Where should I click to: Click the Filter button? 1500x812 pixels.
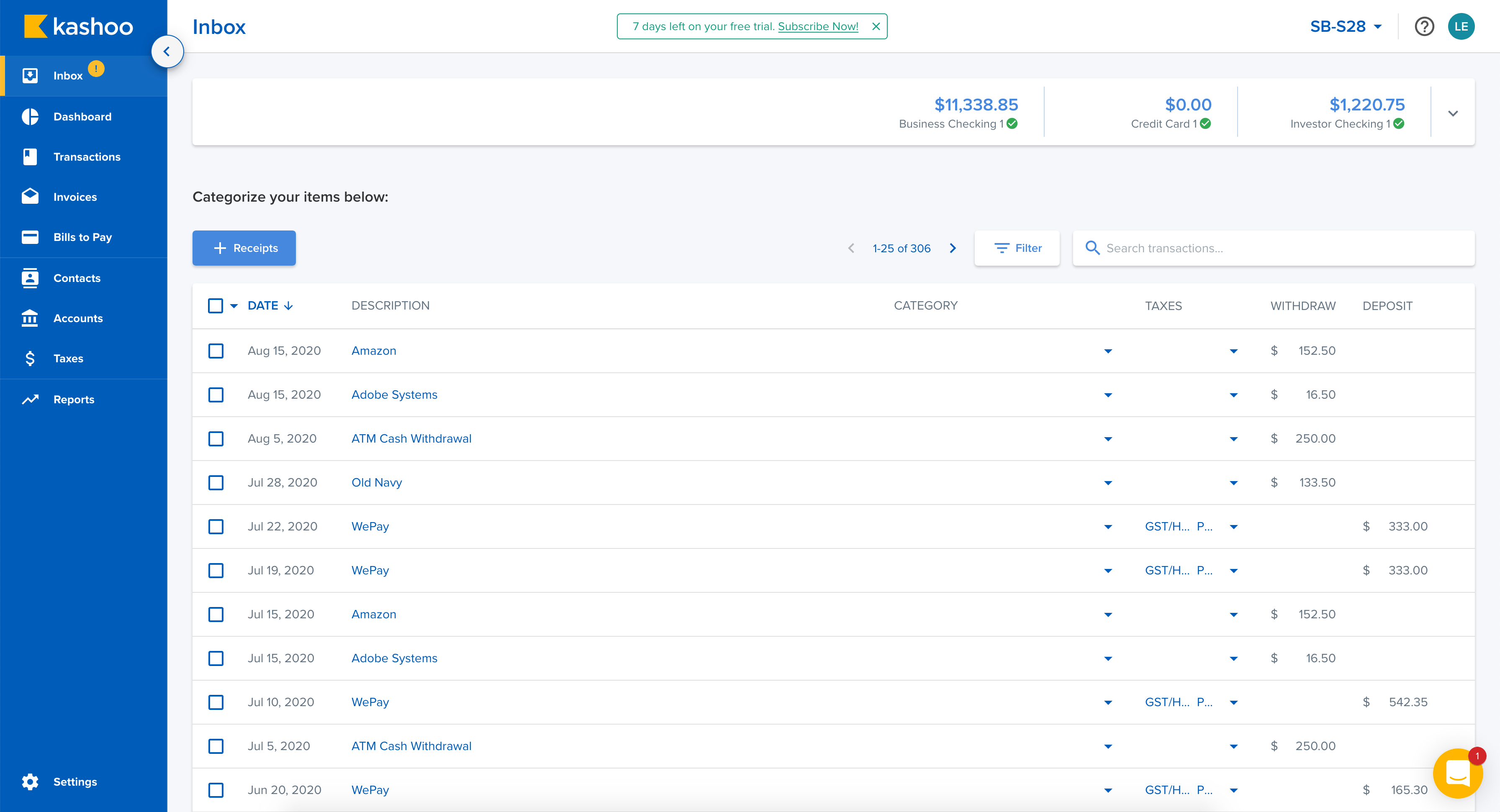point(1017,248)
